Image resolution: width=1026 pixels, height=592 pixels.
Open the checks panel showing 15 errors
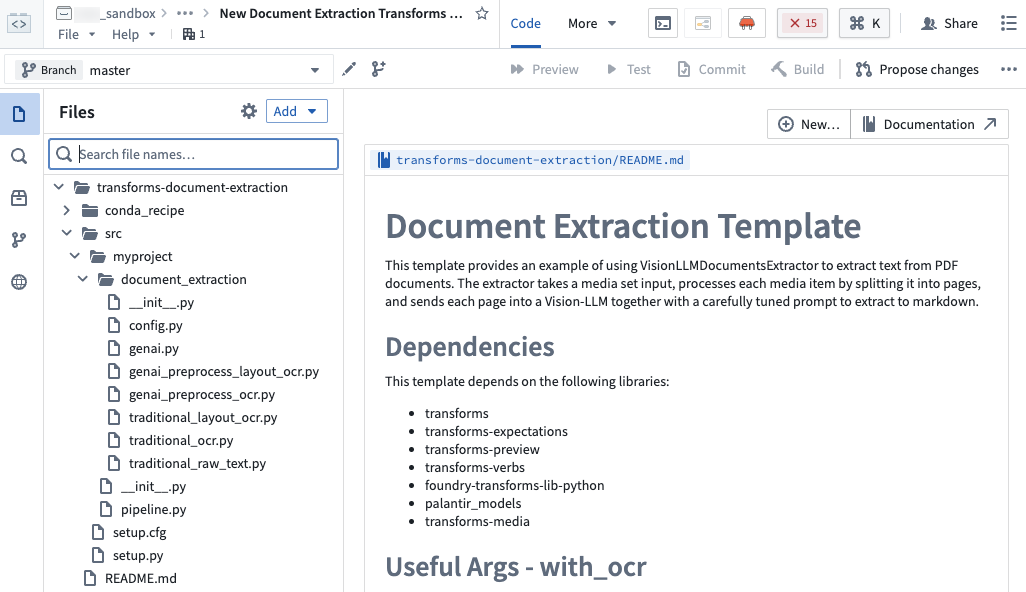click(801, 22)
